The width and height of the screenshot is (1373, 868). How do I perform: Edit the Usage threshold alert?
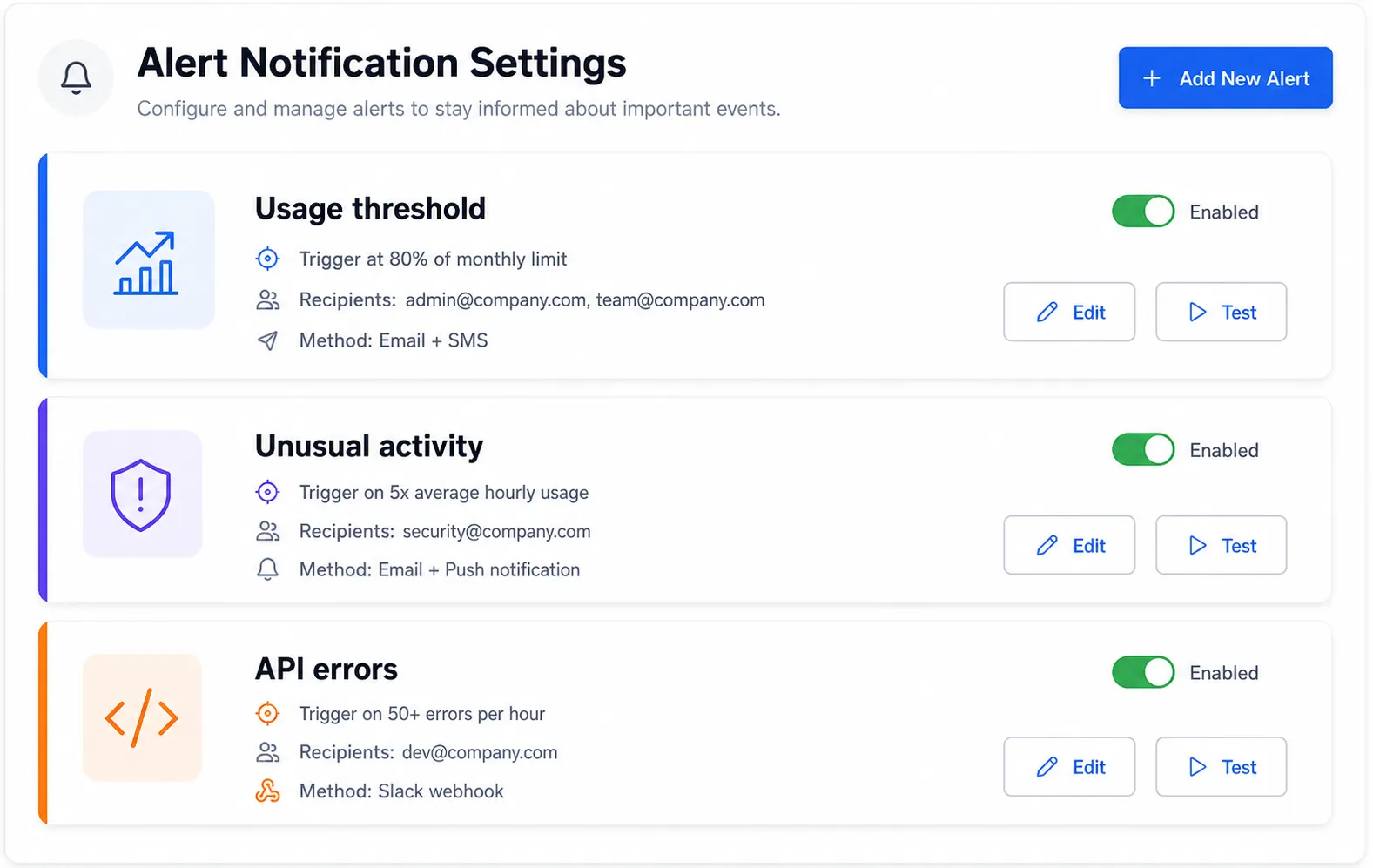1069,312
